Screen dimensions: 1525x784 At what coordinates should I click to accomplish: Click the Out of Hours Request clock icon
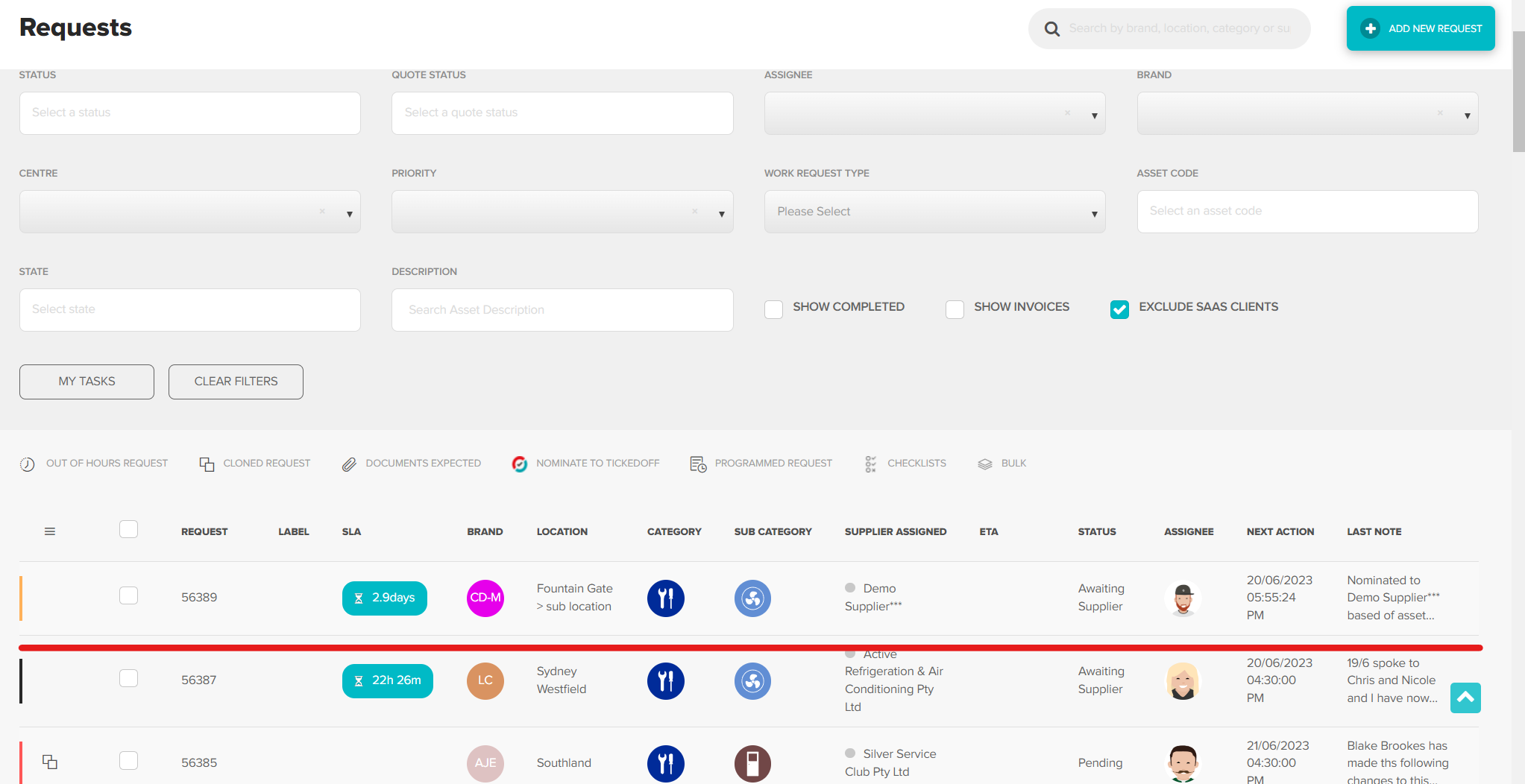[28, 464]
